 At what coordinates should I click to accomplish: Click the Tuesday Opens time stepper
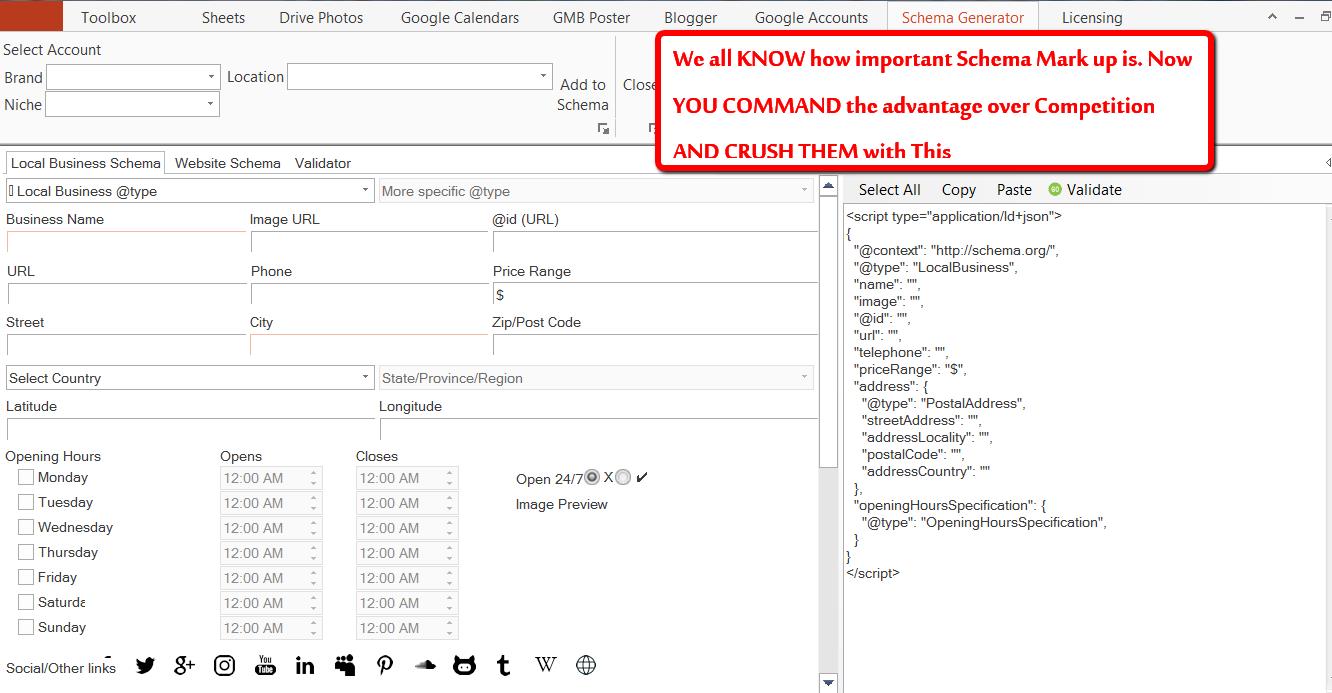314,503
